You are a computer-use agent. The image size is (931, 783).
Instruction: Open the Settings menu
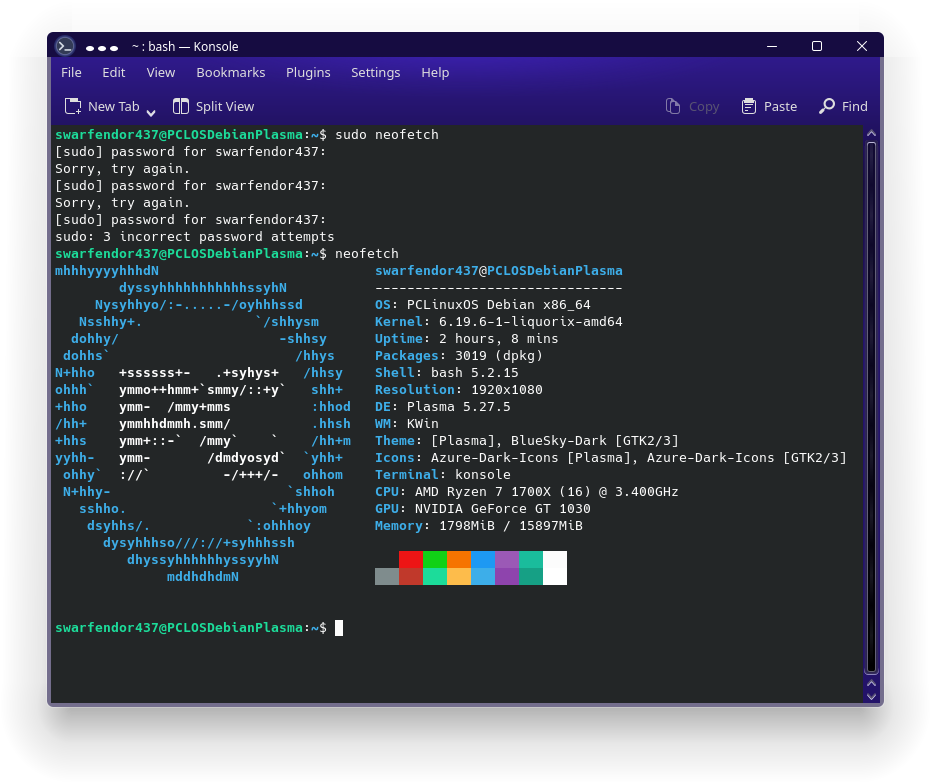[x=375, y=72]
